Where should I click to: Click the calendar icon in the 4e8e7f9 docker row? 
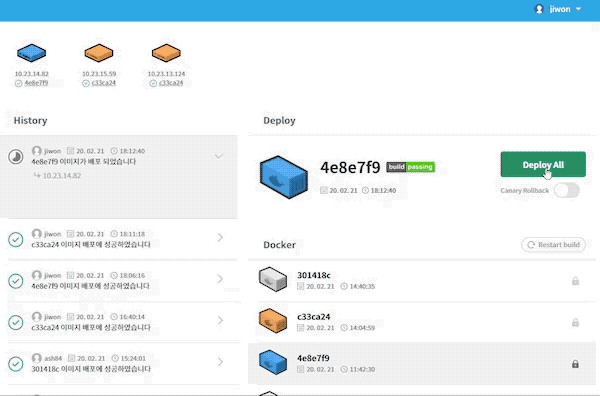point(300,369)
